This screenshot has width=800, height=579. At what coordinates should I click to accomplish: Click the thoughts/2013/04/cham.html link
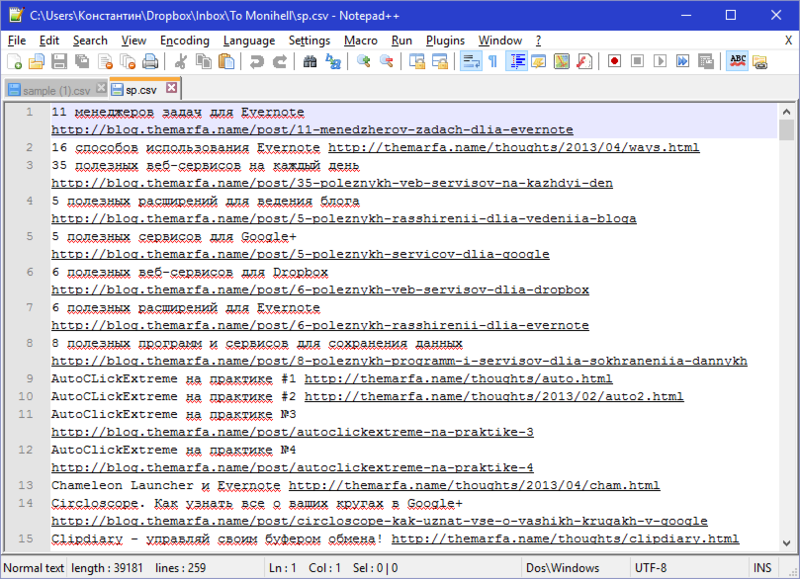point(474,486)
